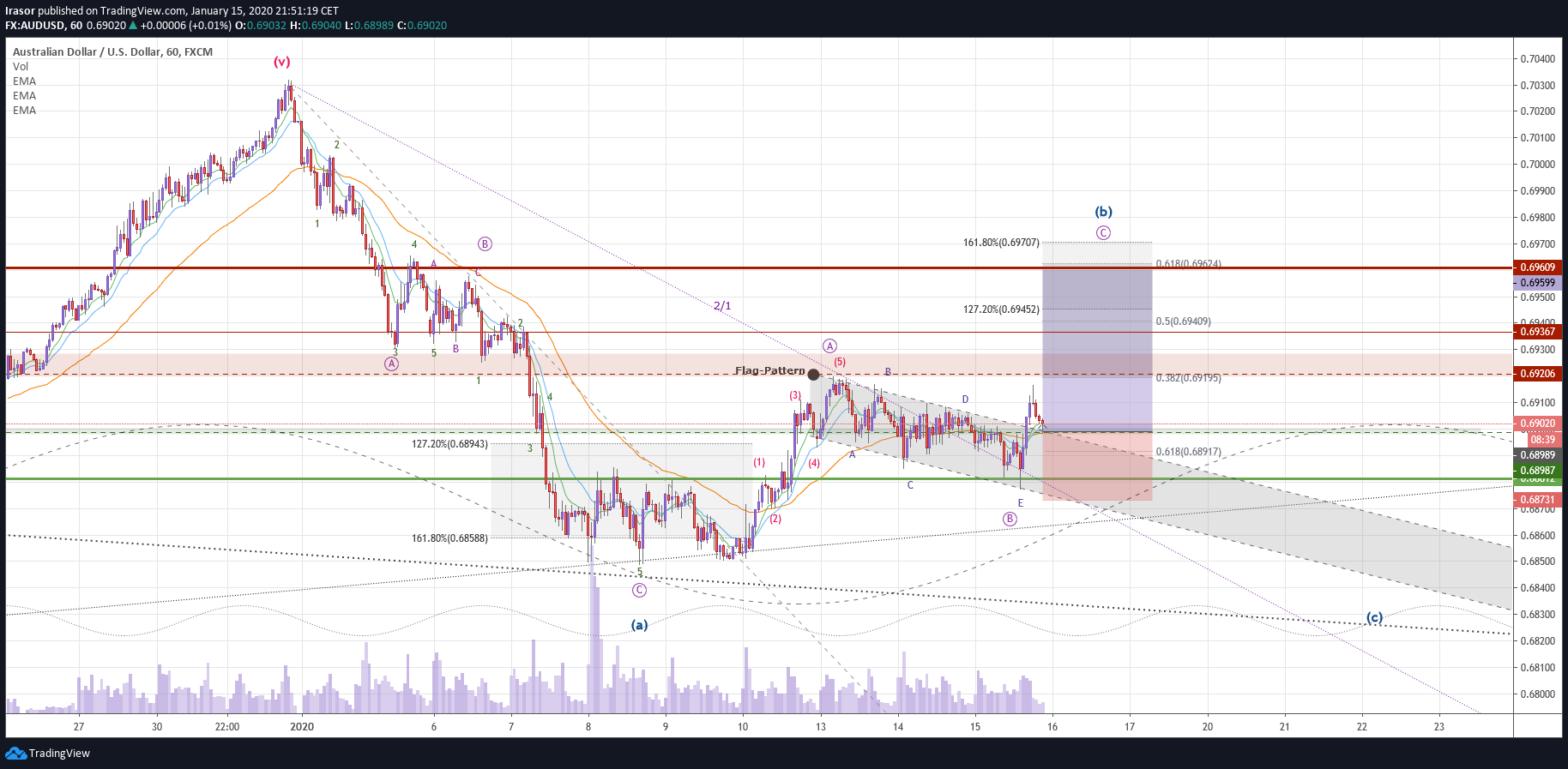This screenshot has height=769, width=1568.
Task: Click the Australian Dollar / U.S. Dollar title
Action: click(112, 51)
